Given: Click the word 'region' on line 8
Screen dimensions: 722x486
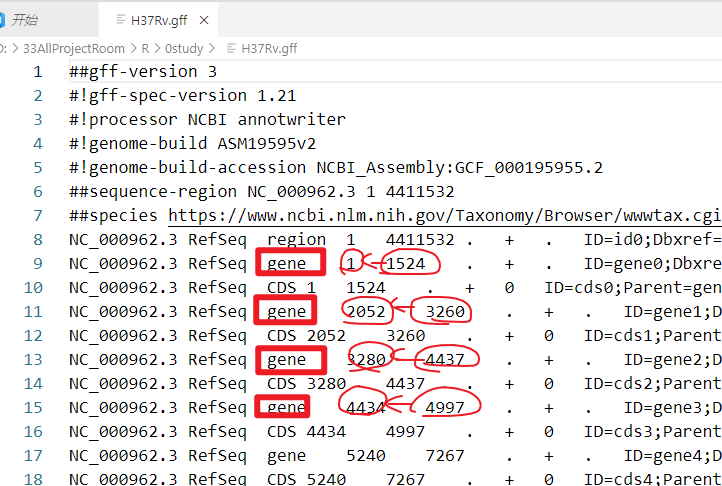Looking at the screenshot, I should pyautogui.click(x=297, y=240).
